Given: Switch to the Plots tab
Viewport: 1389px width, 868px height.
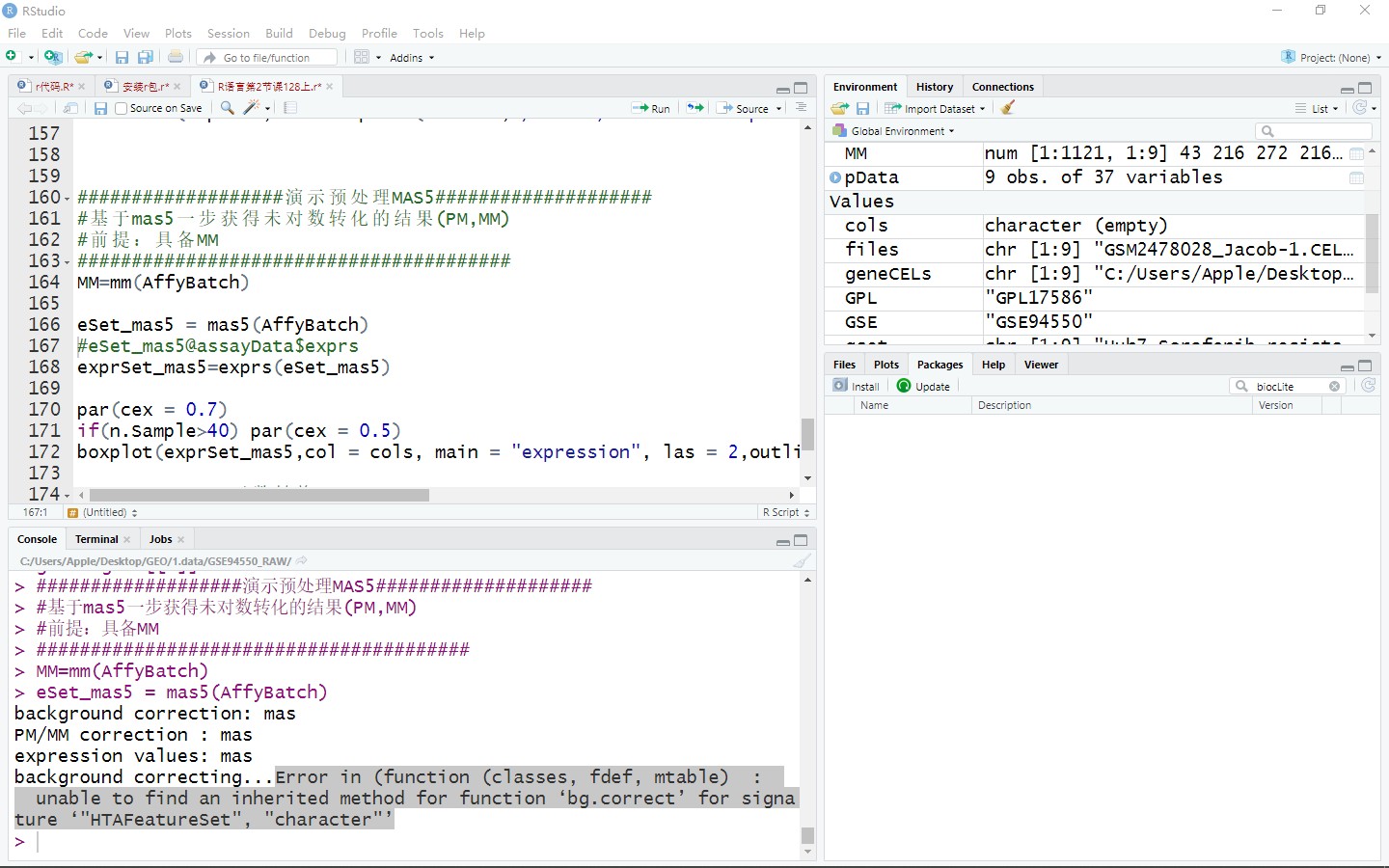Looking at the screenshot, I should (885, 365).
